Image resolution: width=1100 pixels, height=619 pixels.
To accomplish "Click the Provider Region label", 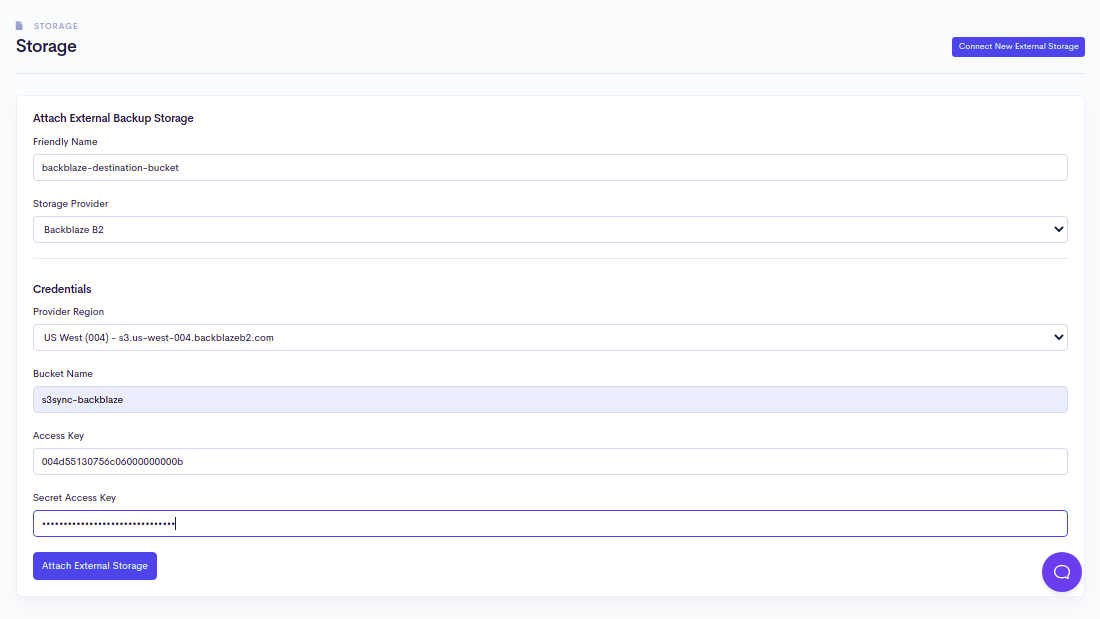I will click(x=68, y=312).
